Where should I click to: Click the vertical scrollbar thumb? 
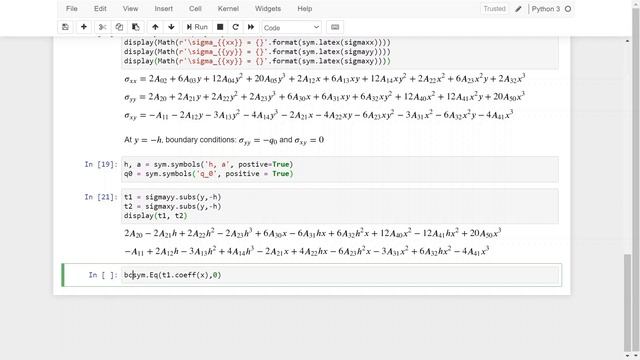[628, 302]
